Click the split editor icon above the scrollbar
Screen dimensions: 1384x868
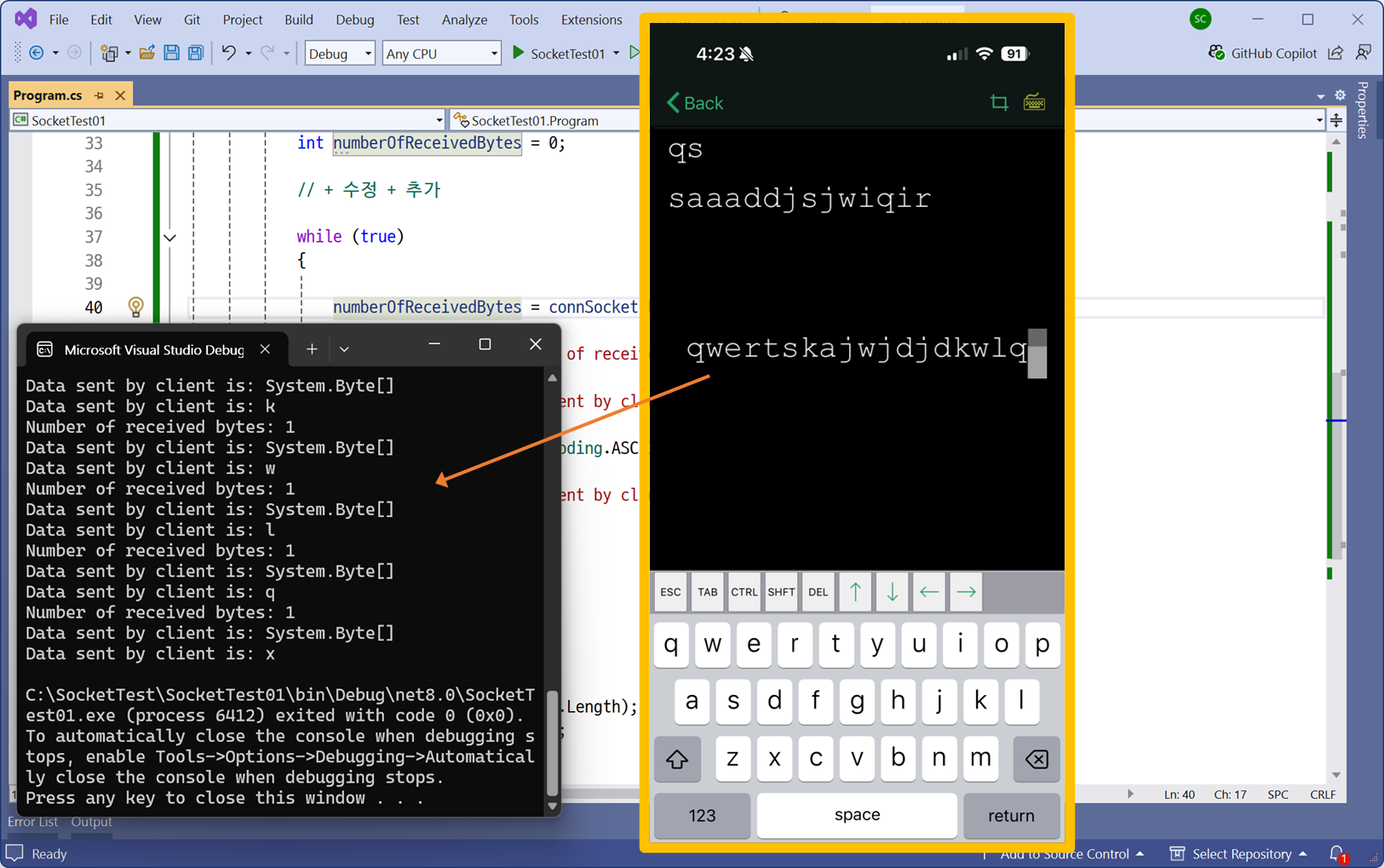pyautogui.click(x=1336, y=120)
